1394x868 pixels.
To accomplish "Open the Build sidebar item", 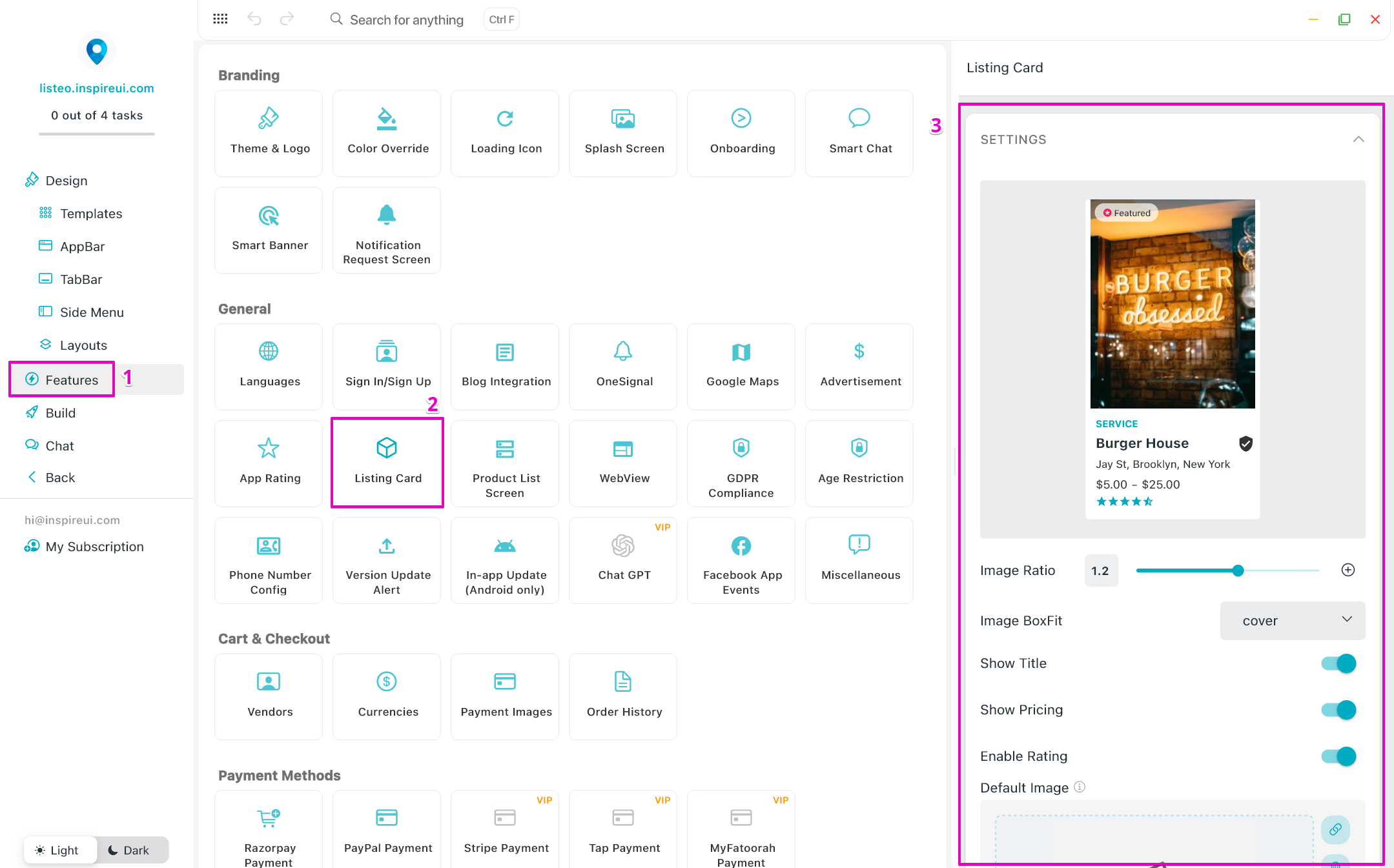I will pyautogui.click(x=60, y=413).
